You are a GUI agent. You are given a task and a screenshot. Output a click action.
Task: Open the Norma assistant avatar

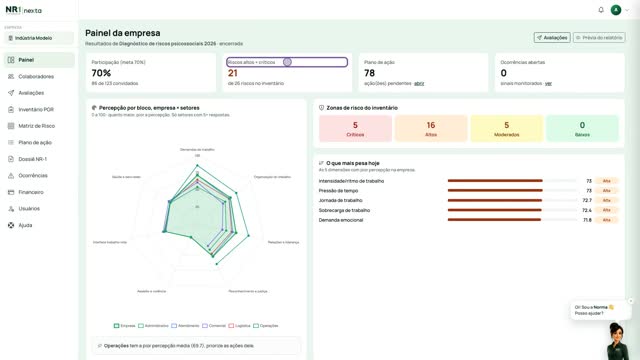[x=616, y=341]
